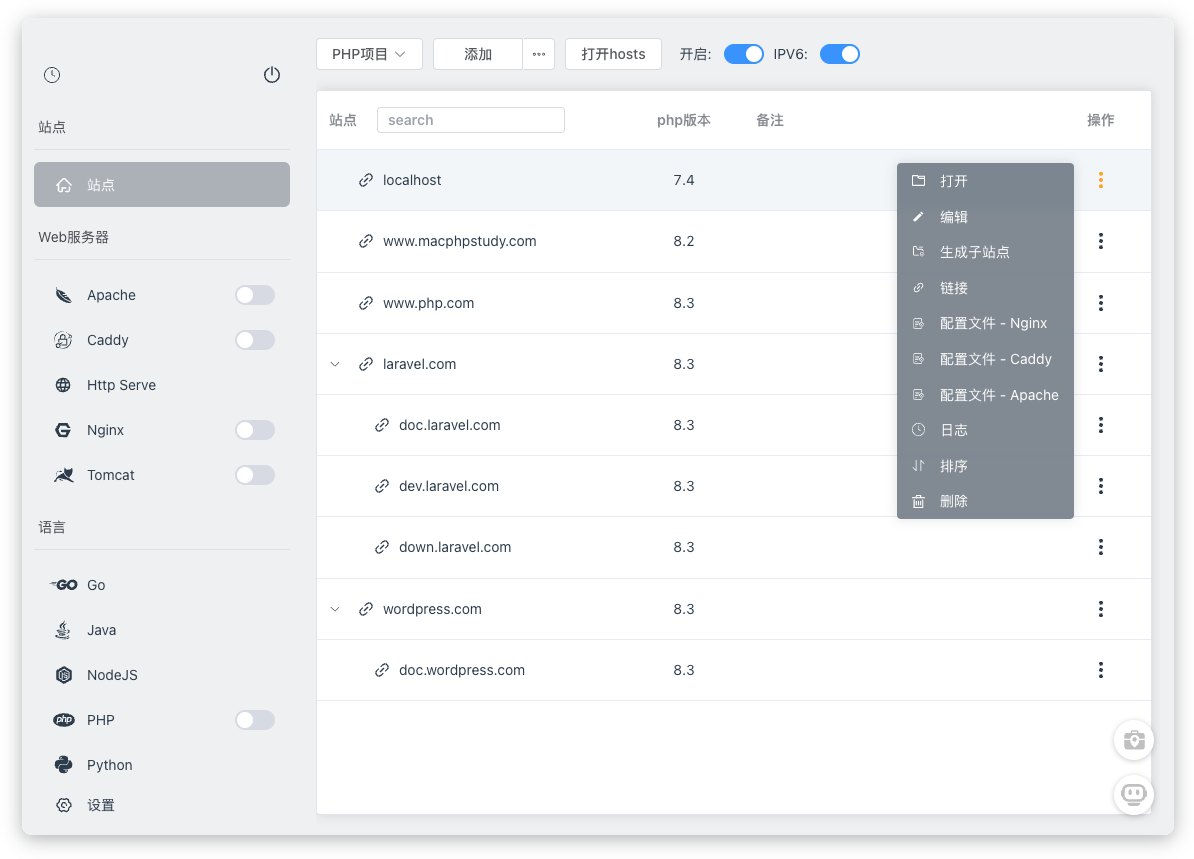
Task: Click the ellipsis button next to 添加
Action: (x=538, y=54)
